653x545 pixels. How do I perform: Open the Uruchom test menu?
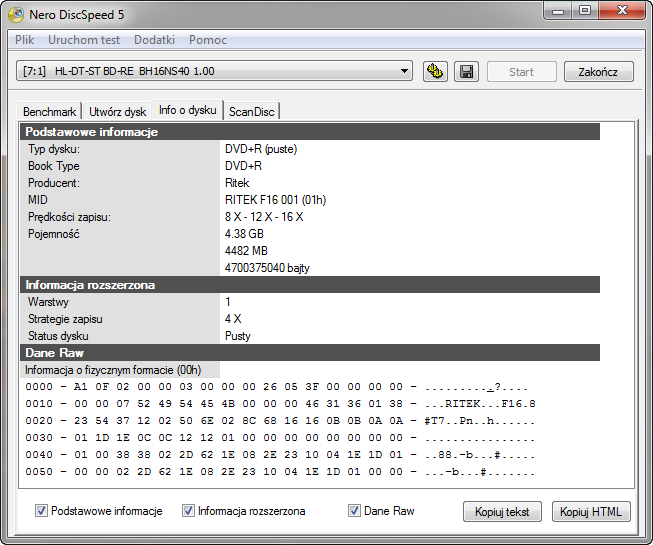84,40
